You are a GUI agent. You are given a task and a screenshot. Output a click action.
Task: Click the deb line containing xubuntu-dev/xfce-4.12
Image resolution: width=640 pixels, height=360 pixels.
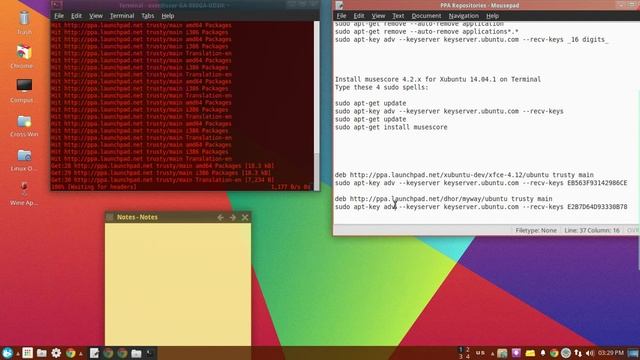(464, 175)
